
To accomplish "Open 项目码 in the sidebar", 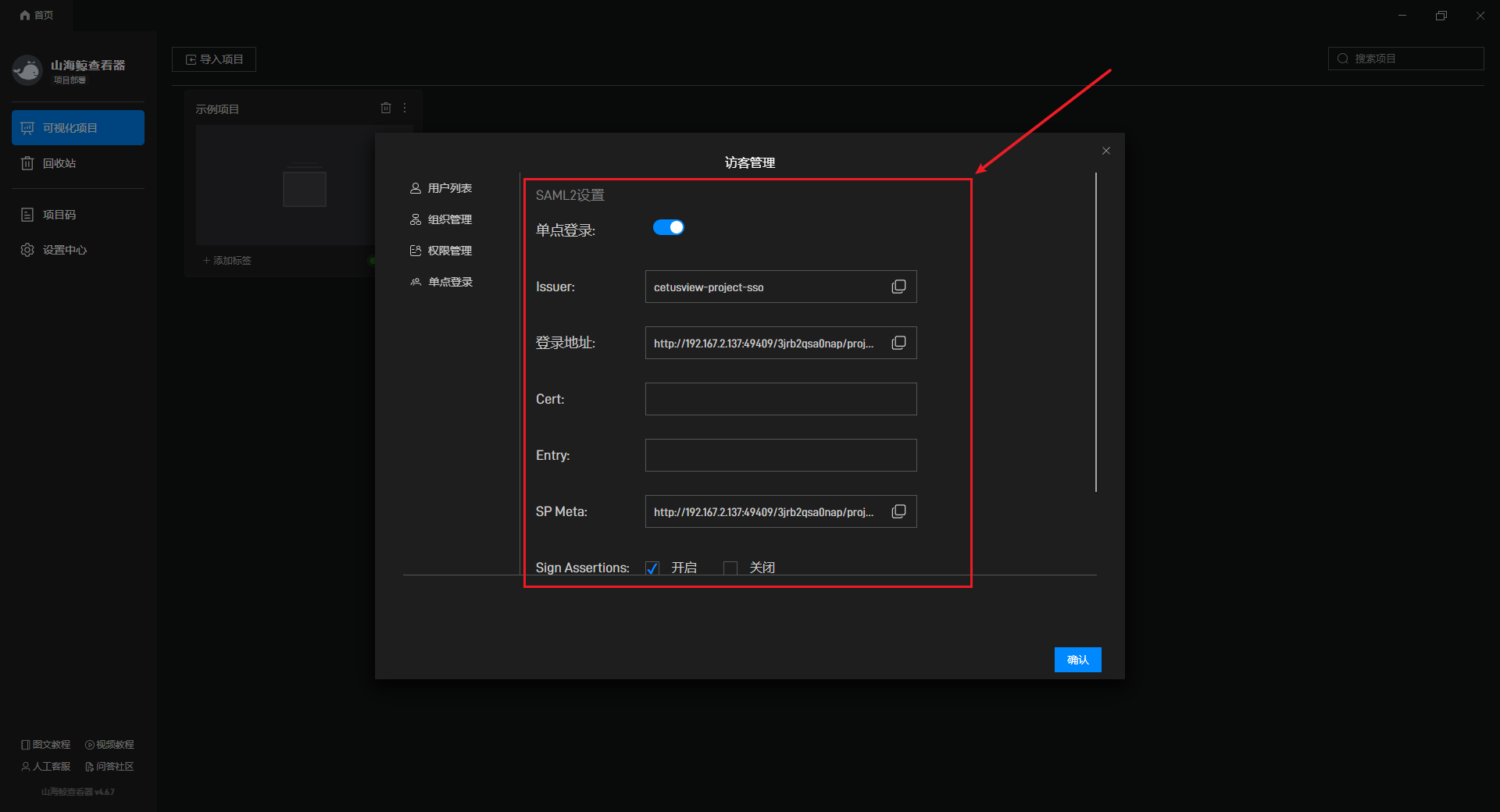I will [59, 215].
